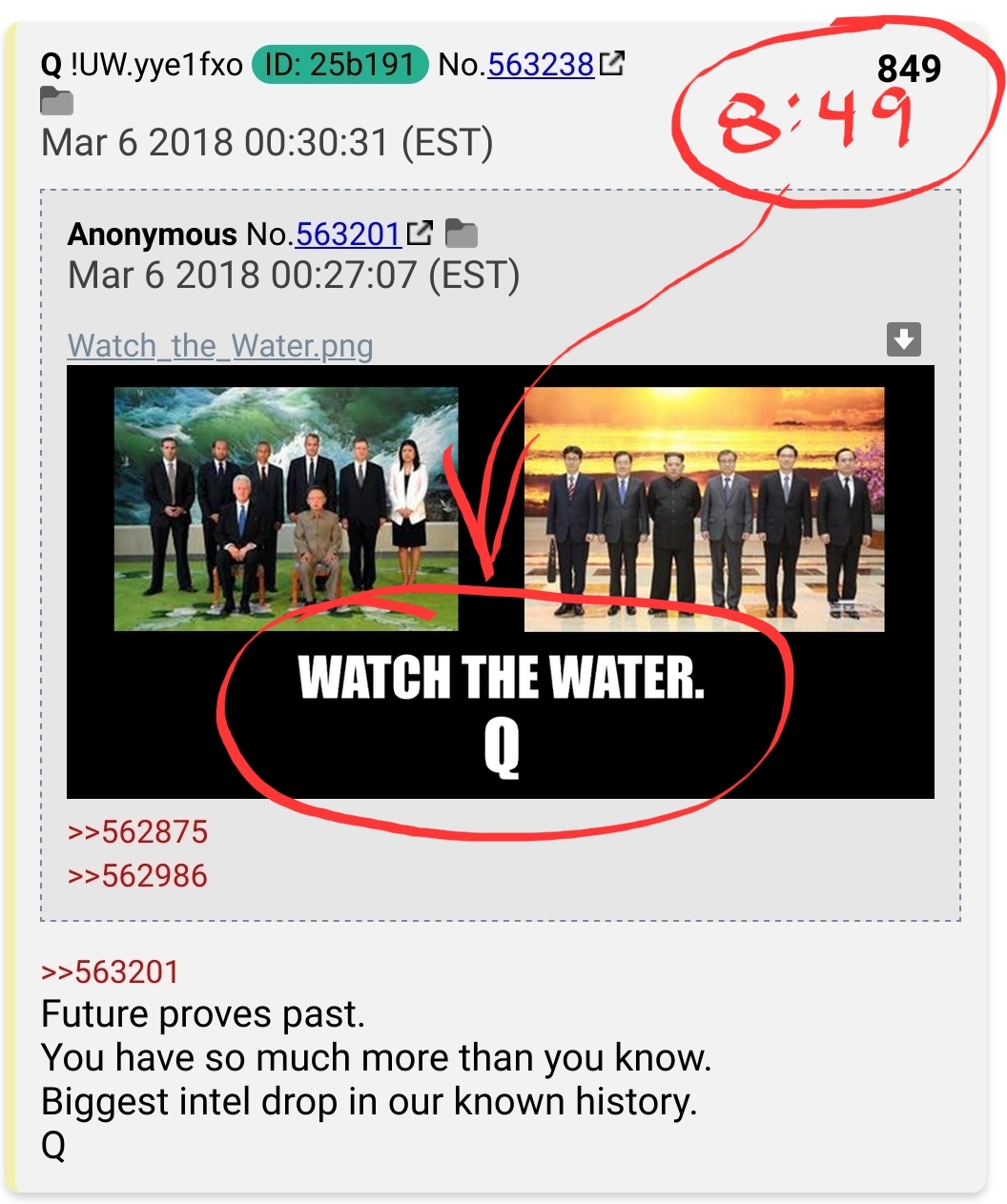This screenshot has width=1007, height=1204.
Task: Open external link icon beside No.563201
Action: point(420,233)
